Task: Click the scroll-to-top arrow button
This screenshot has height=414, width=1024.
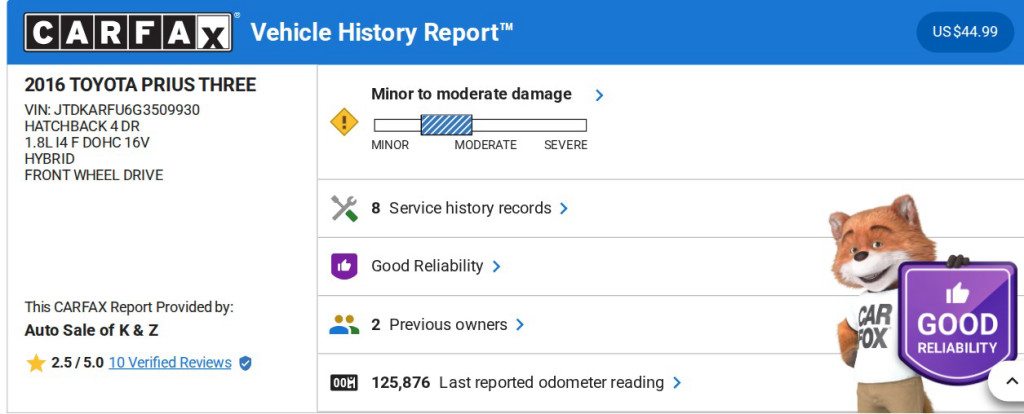Action: pos(1006,382)
